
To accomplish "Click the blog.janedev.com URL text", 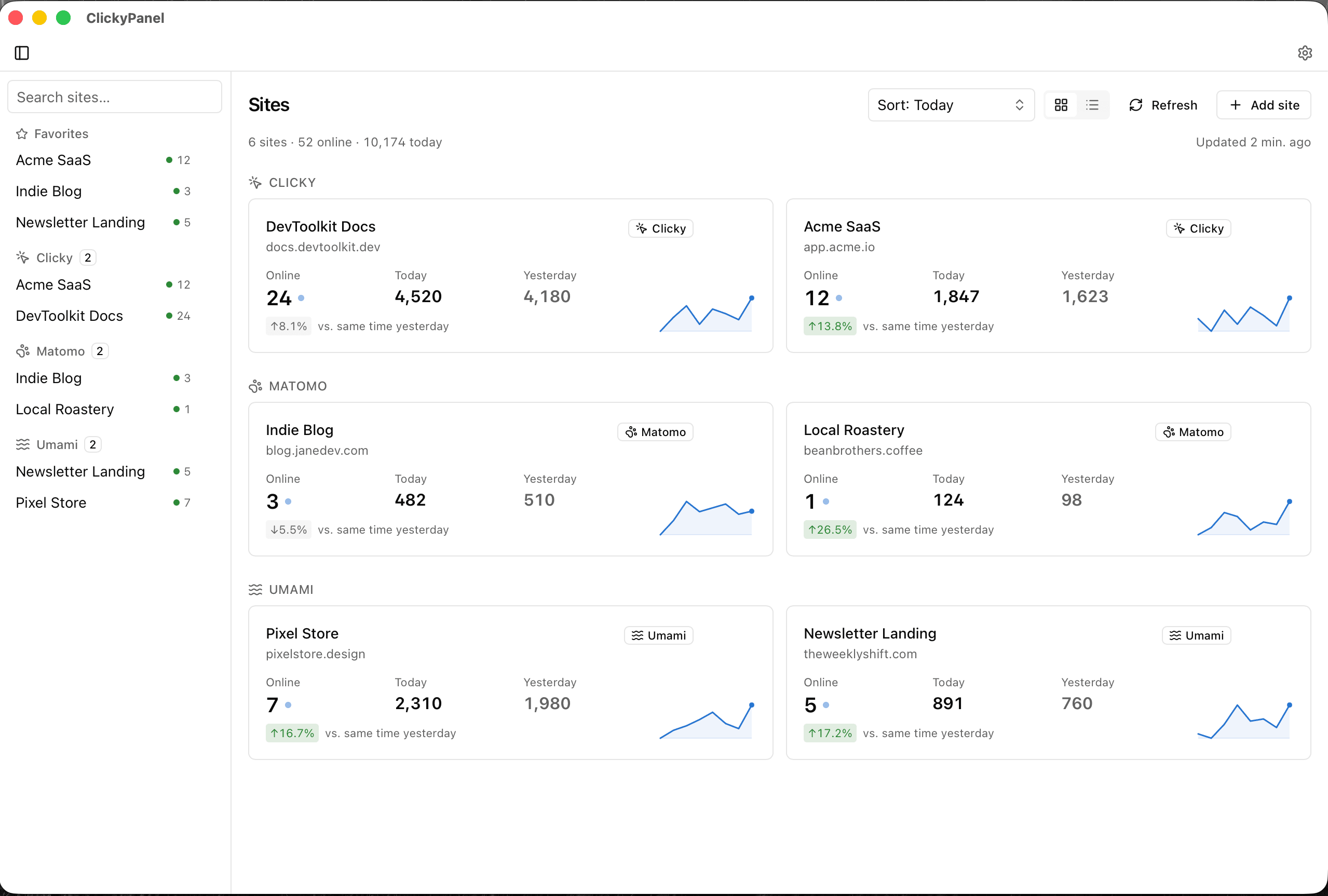I will pyautogui.click(x=317, y=451).
